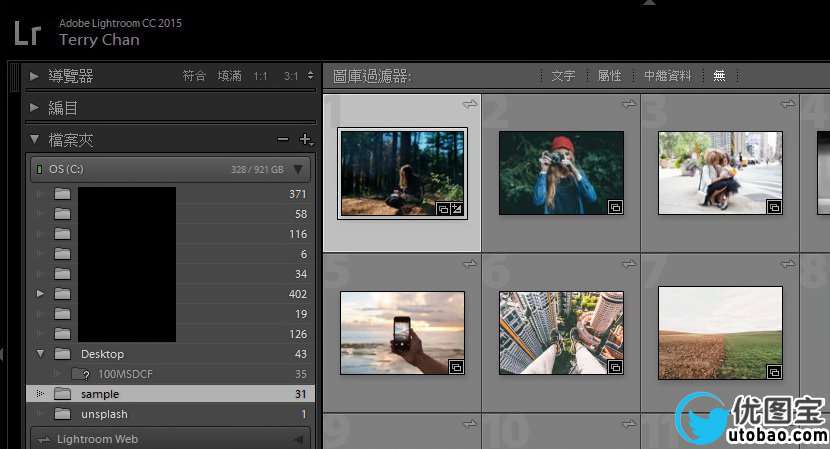Click the sync arrow icon on cell 7
The image size is (830, 449).
click(x=788, y=264)
